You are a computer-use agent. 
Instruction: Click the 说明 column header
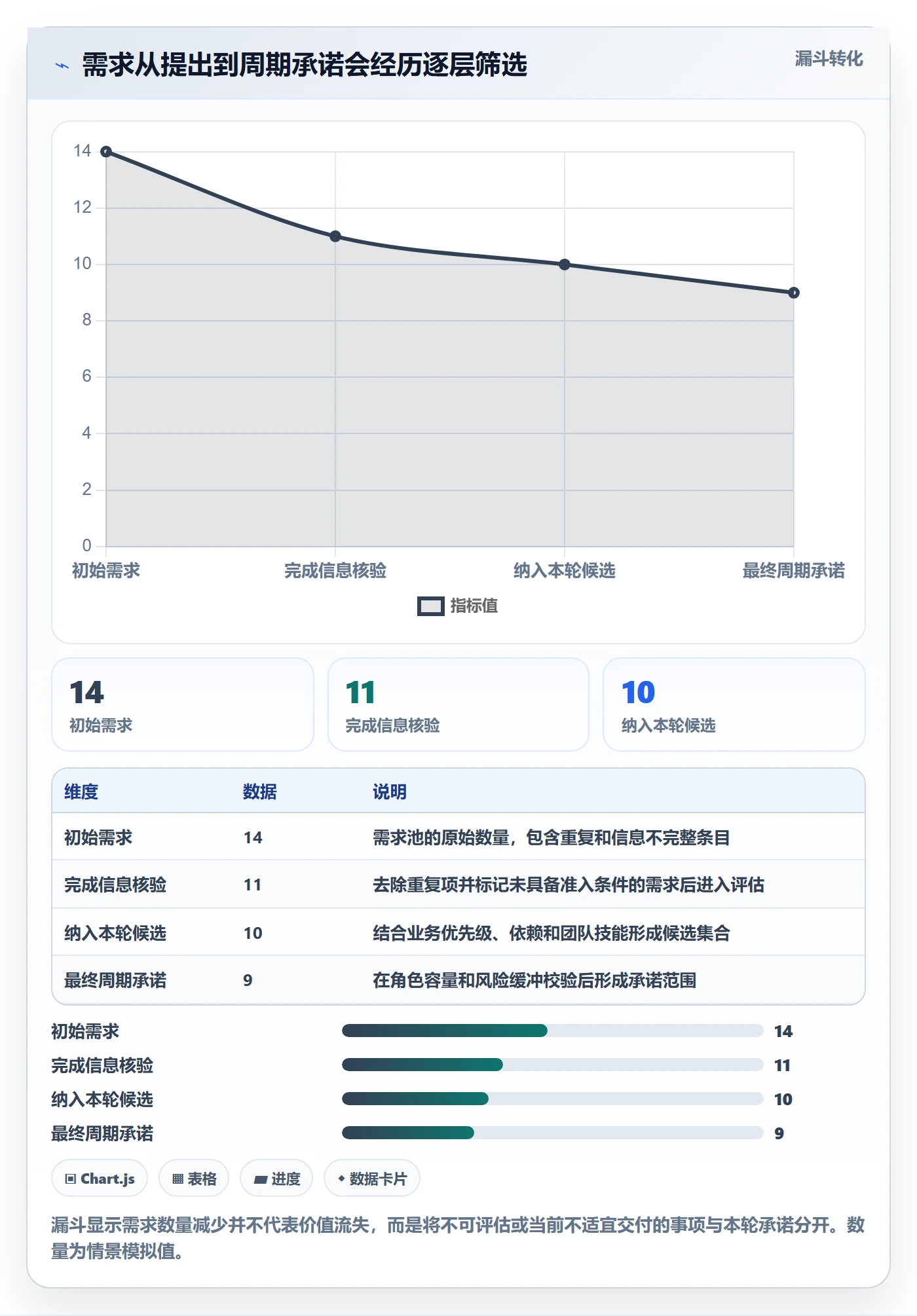click(x=390, y=792)
